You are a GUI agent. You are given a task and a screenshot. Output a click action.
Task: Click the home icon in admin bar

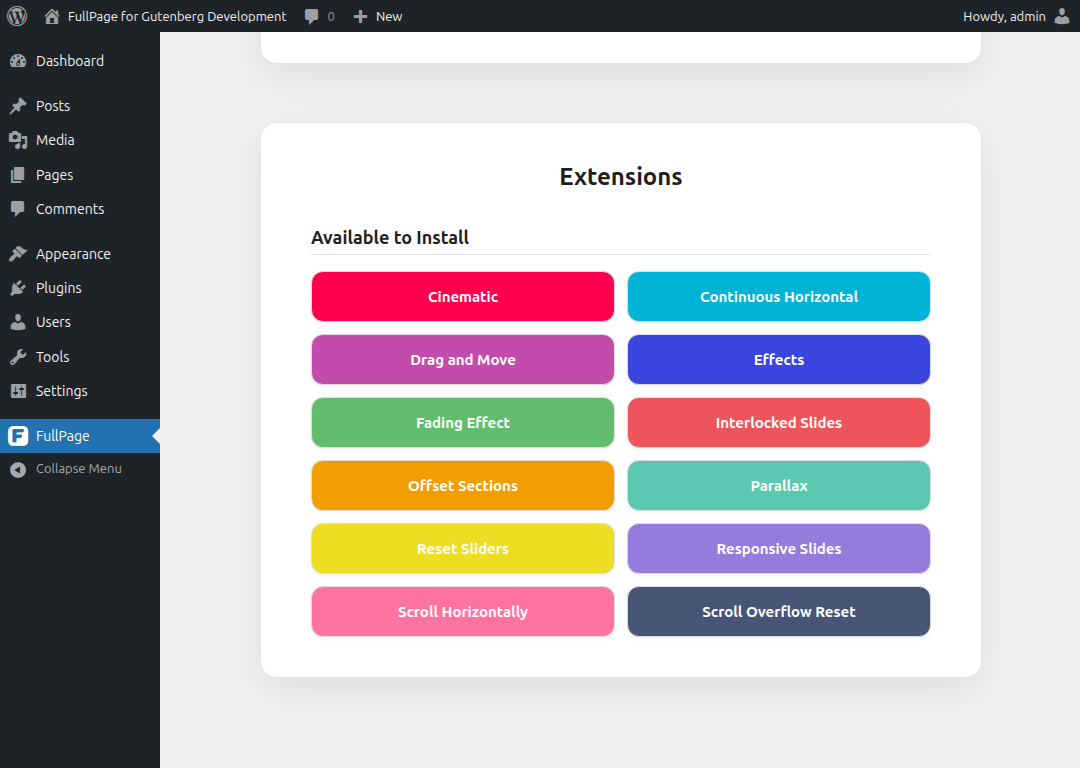(x=52, y=16)
